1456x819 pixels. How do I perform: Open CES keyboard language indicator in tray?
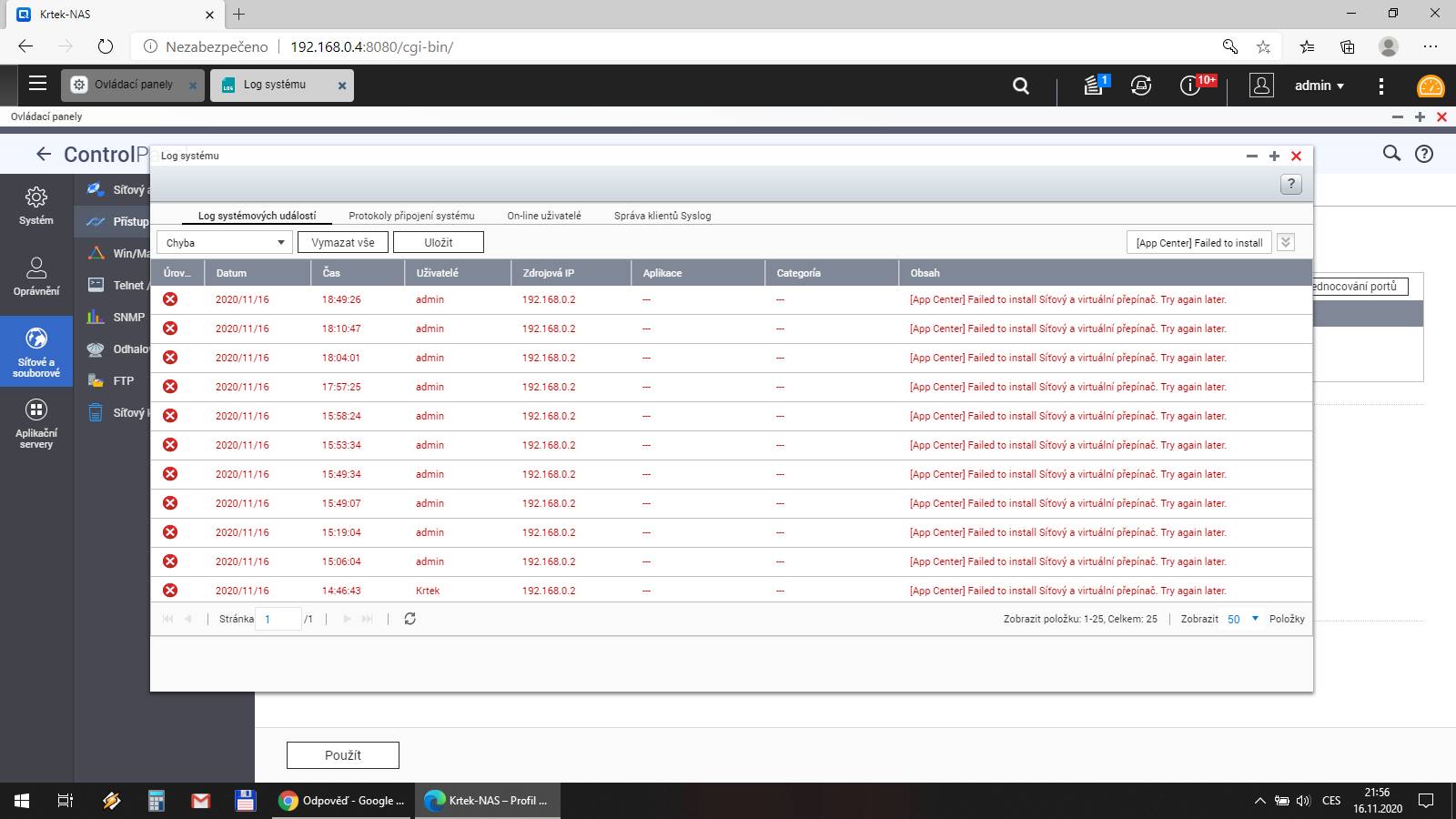tap(1331, 801)
